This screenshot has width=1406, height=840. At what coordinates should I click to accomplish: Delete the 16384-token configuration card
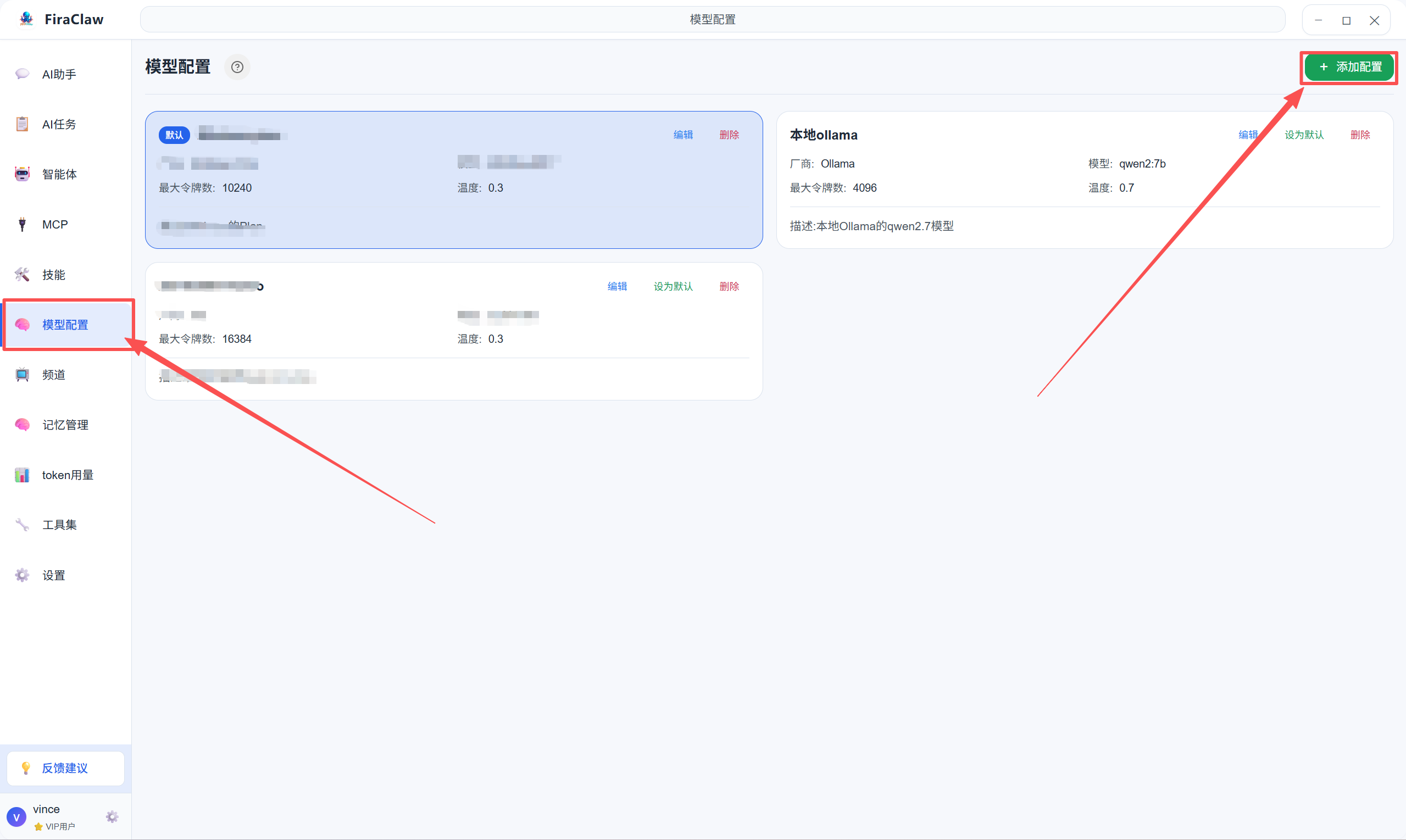(729, 286)
